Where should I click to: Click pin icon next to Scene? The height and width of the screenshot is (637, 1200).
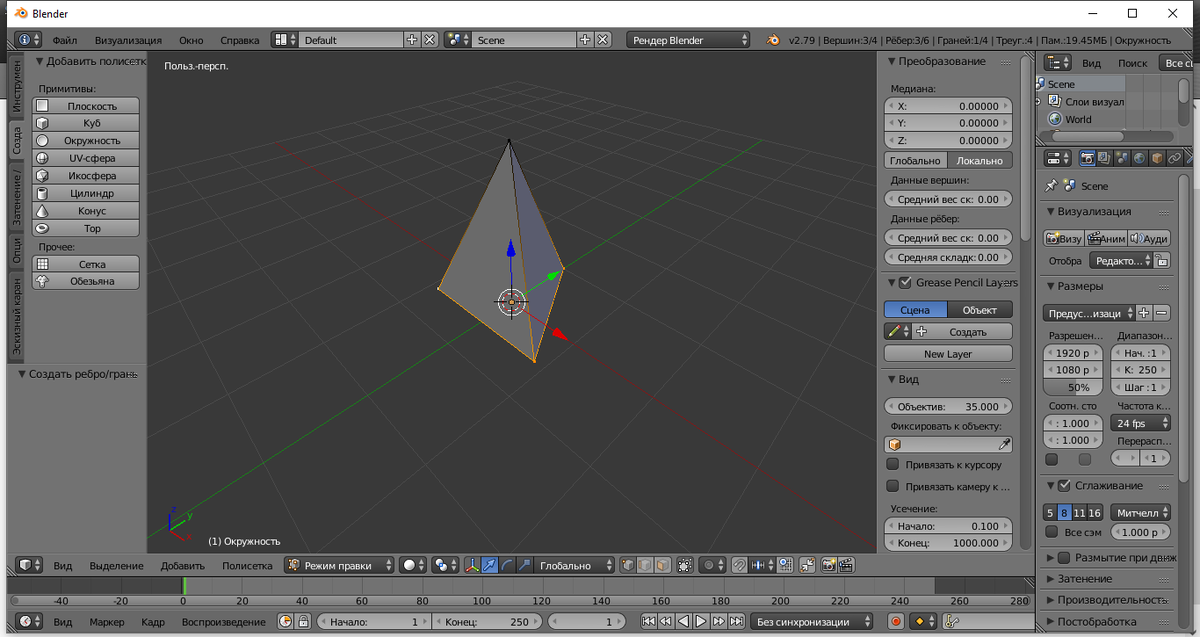point(1051,186)
